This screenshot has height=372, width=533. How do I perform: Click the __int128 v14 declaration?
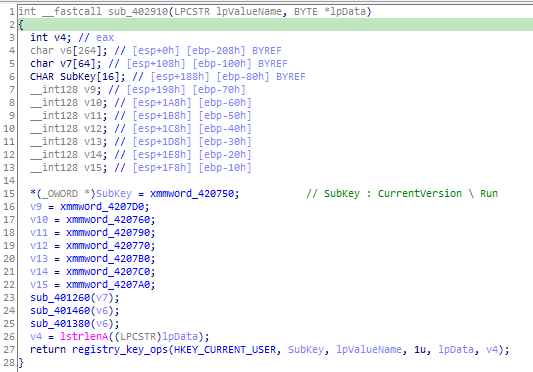[69, 155]
